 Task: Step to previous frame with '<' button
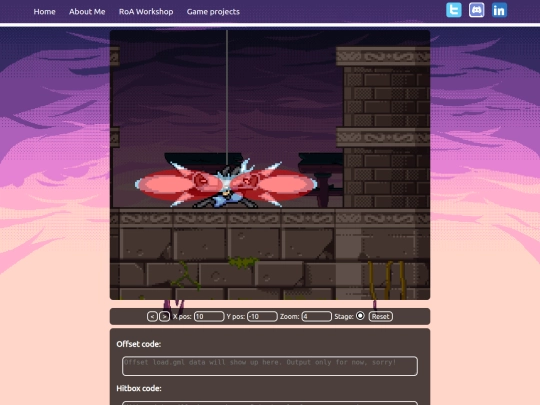[152, 316]
